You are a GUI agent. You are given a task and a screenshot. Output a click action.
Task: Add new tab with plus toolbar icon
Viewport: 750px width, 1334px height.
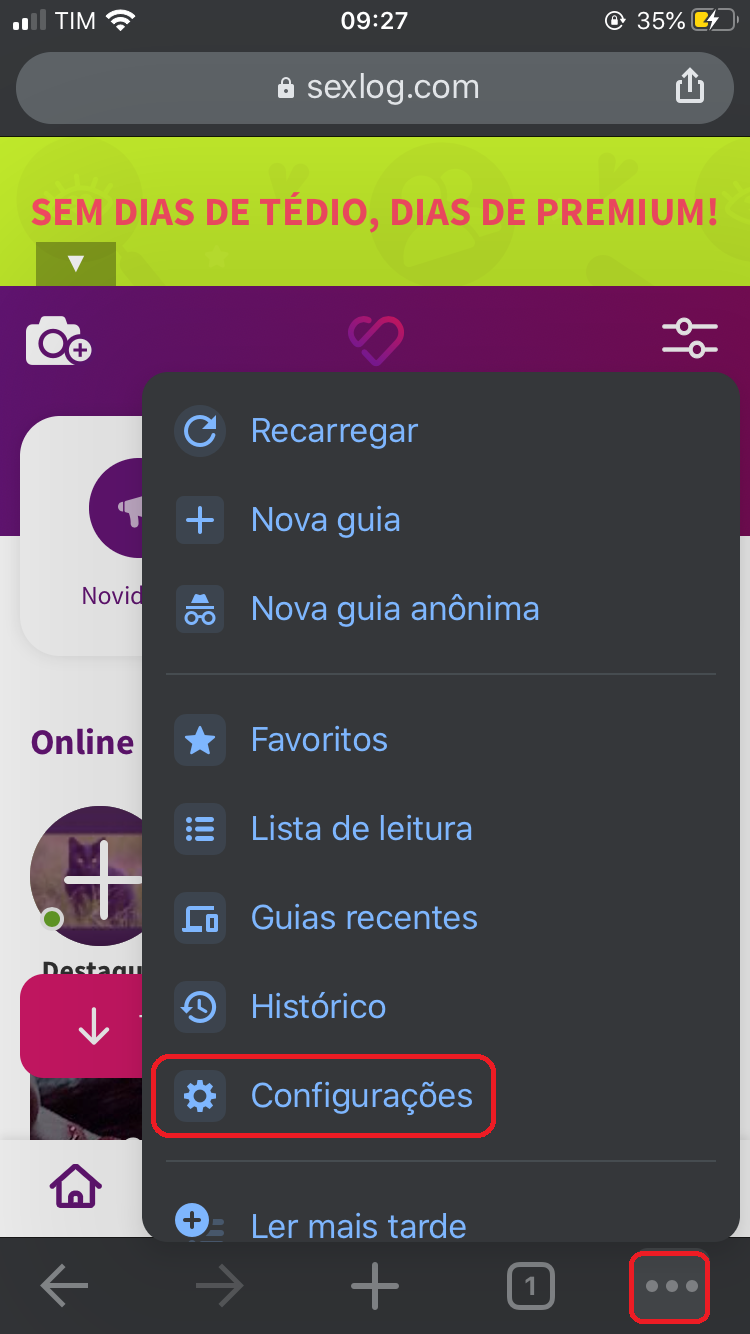(x=375, y=1286)
